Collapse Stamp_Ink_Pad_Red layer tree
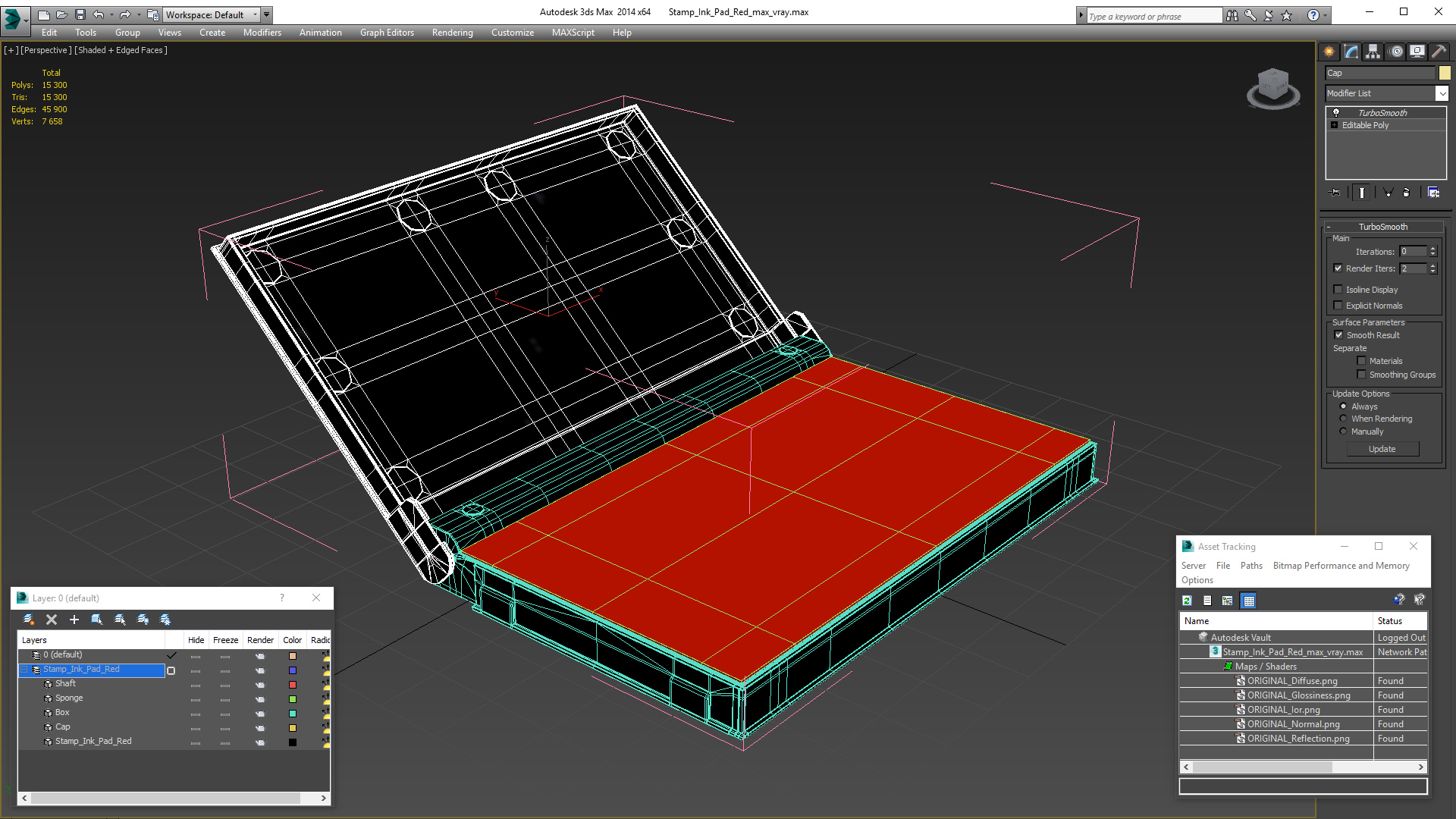Viewport: 1456px width, 819px height. 24,670
